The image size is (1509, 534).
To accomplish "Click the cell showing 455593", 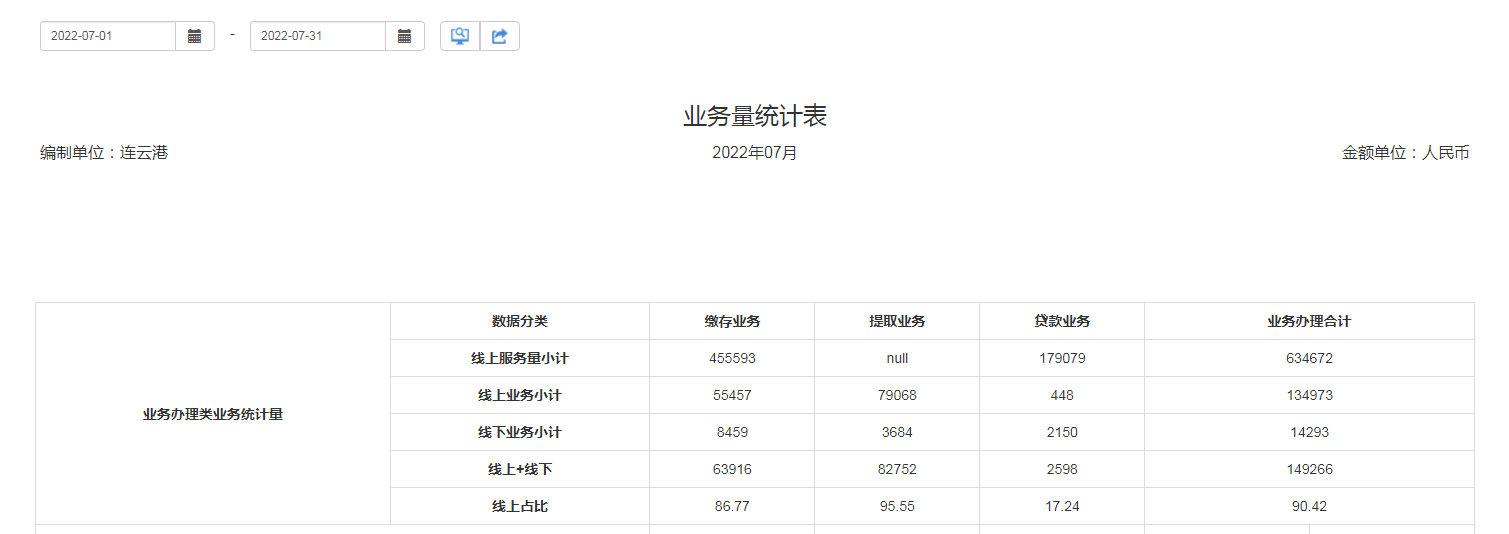I will click(x=732, y=358).
